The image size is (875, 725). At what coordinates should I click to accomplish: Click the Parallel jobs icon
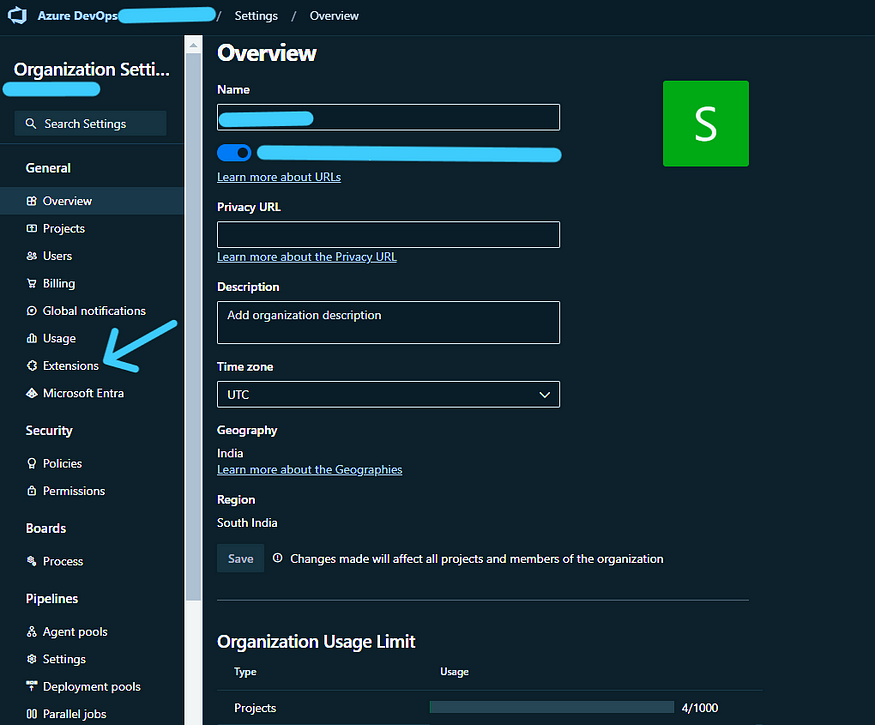[31, 714]
